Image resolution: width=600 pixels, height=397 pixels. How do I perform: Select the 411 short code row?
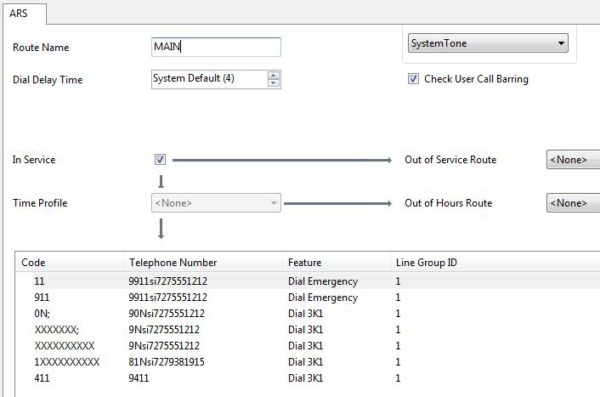(308, 378)
